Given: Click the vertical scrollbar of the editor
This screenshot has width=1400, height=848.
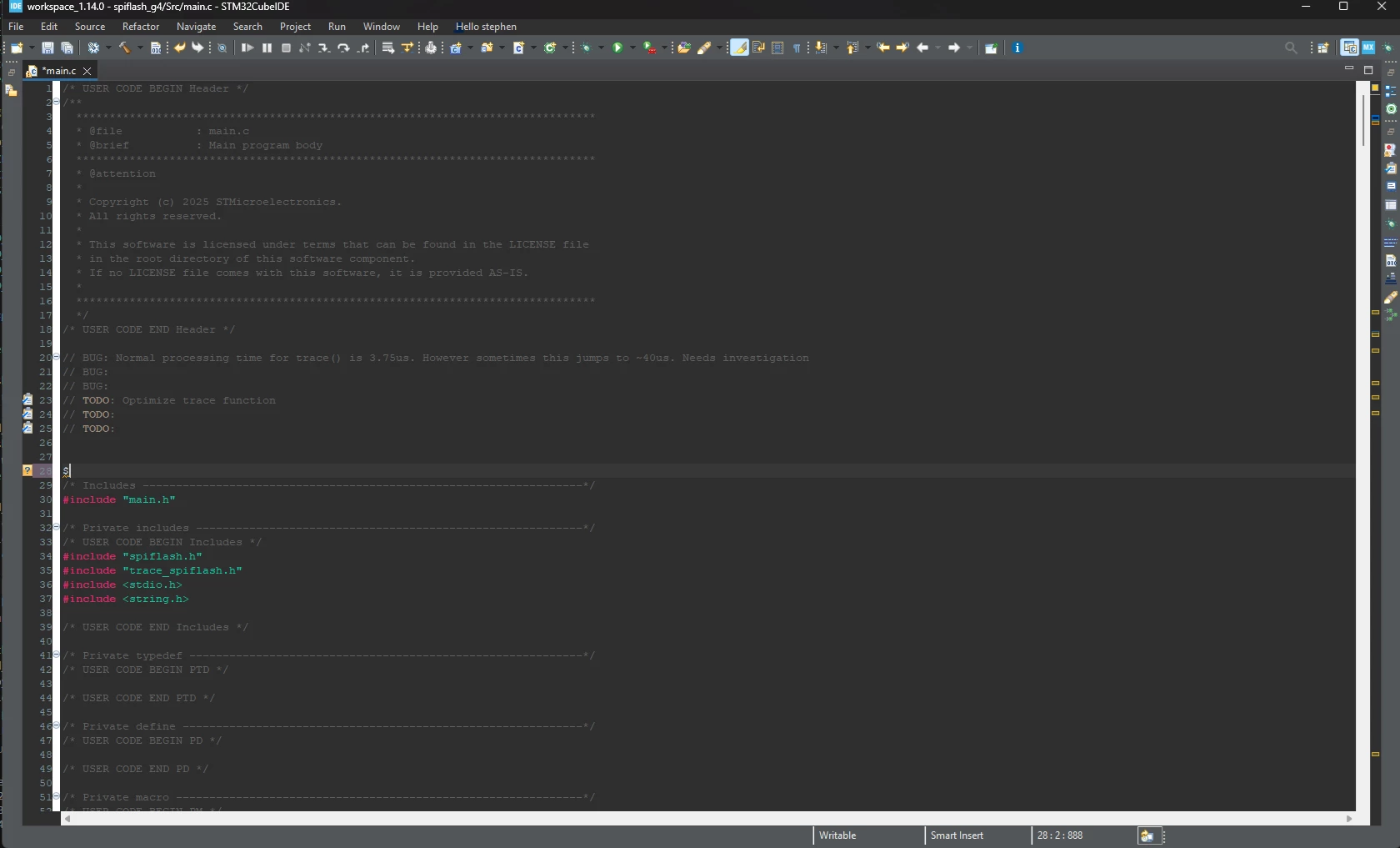Looking at the screenshot, I should coord(1363,446).
